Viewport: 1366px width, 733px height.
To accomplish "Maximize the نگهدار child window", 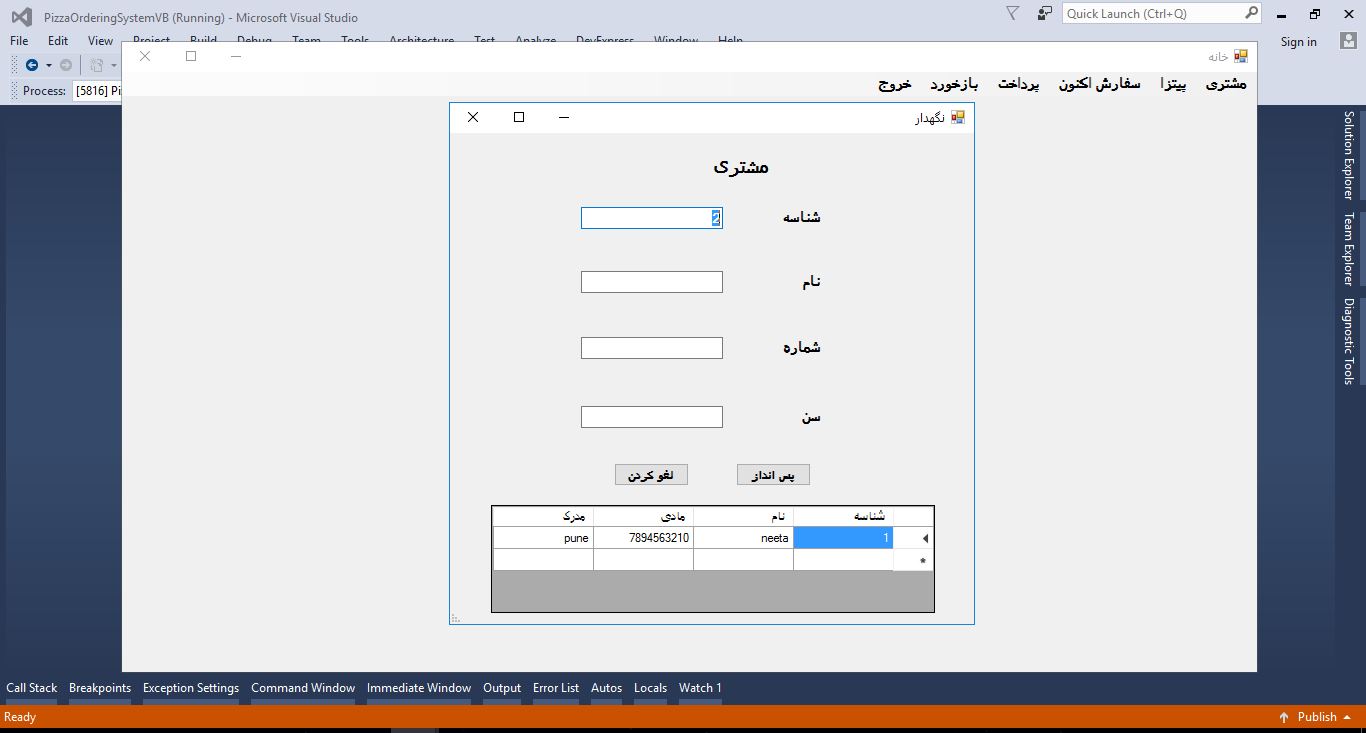I will pos(519,118).
